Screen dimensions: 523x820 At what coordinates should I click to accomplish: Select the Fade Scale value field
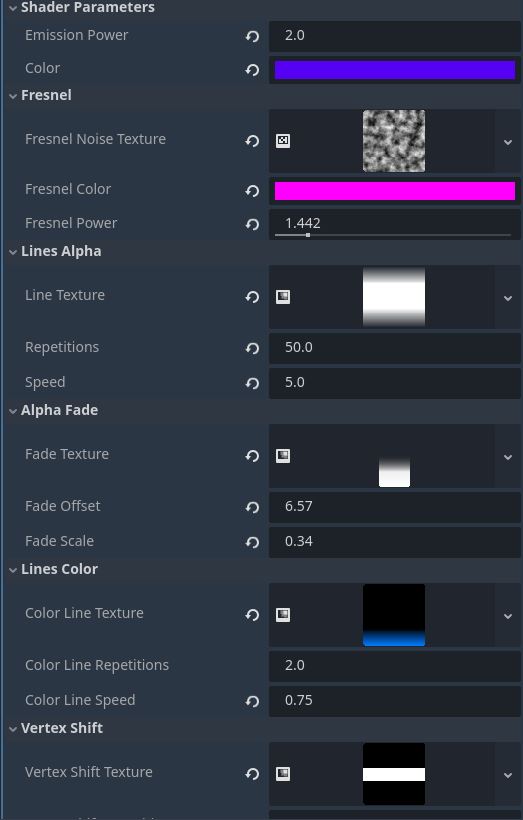(395, 542)
